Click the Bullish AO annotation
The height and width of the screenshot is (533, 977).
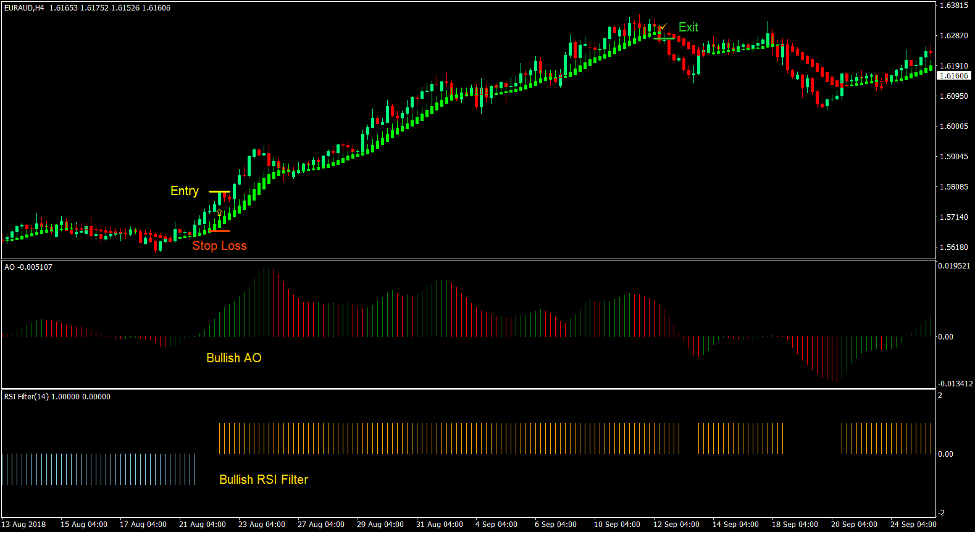[234, 357]
